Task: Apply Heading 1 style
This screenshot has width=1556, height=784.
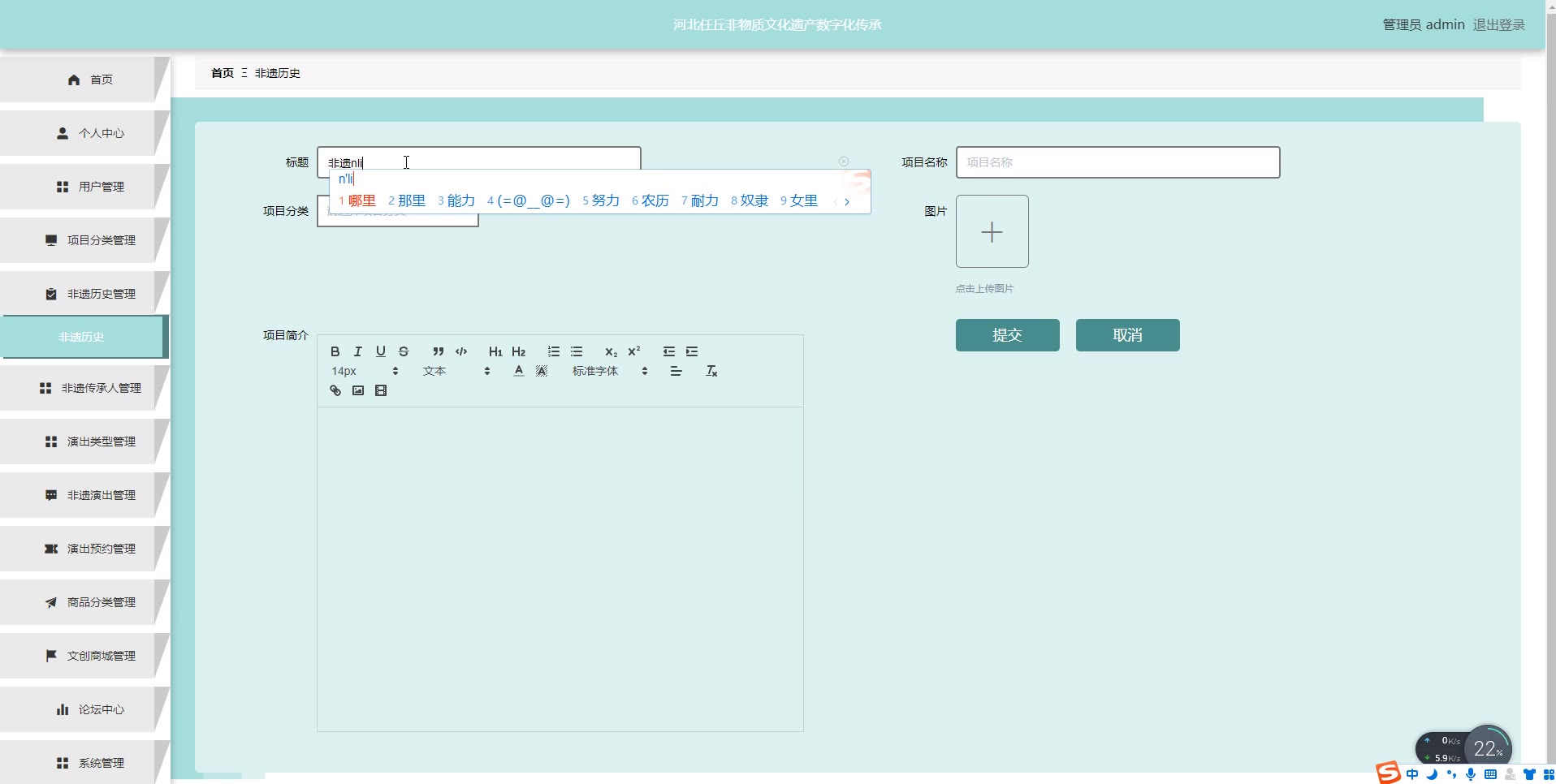Action: pyautogui.click(x=495, y=351)
